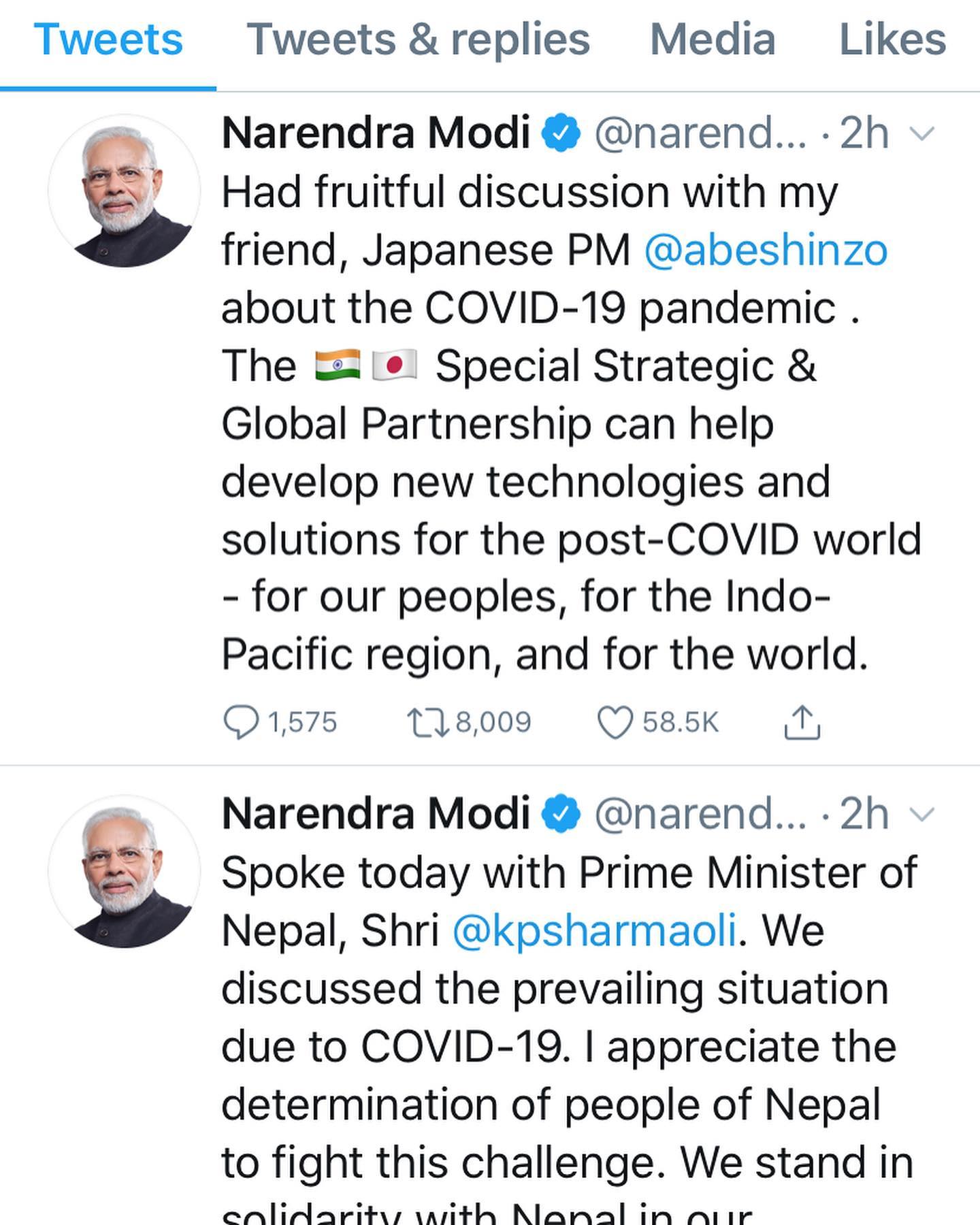View profile photo on first tweet
Screen dimensions: 980x1225
coord(125,191)
